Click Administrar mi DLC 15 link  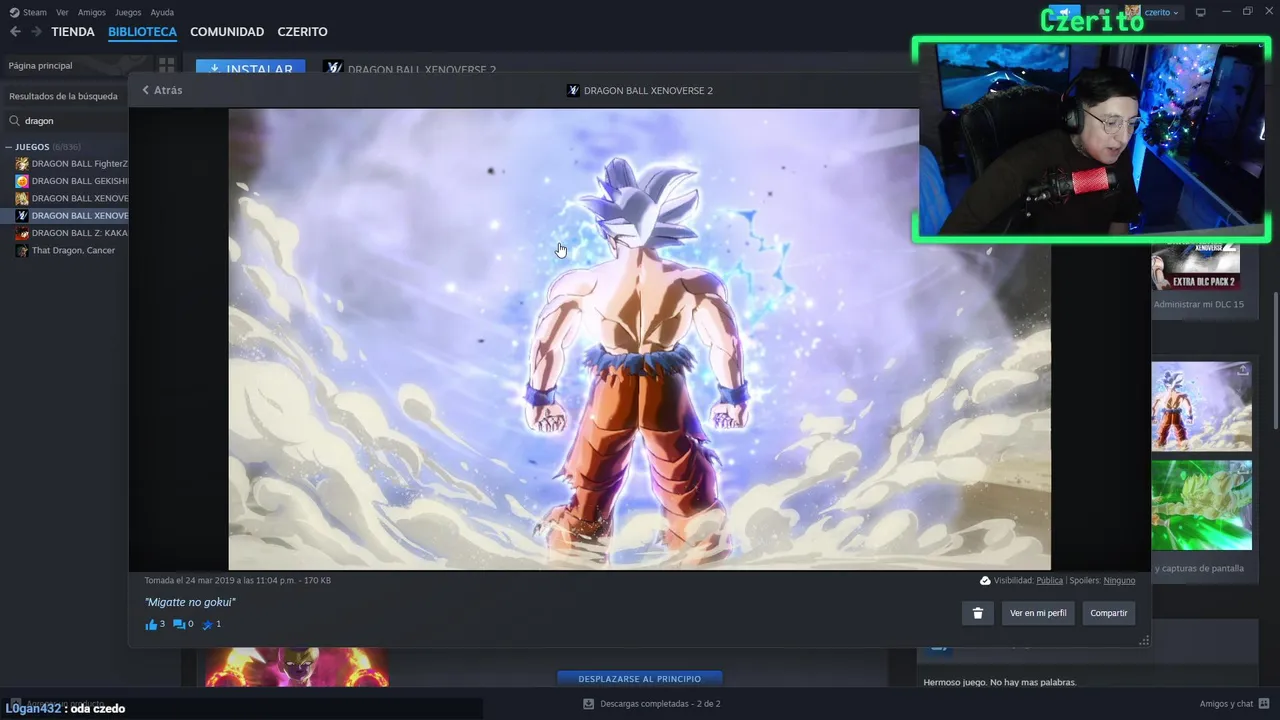tap(1199, 304)
